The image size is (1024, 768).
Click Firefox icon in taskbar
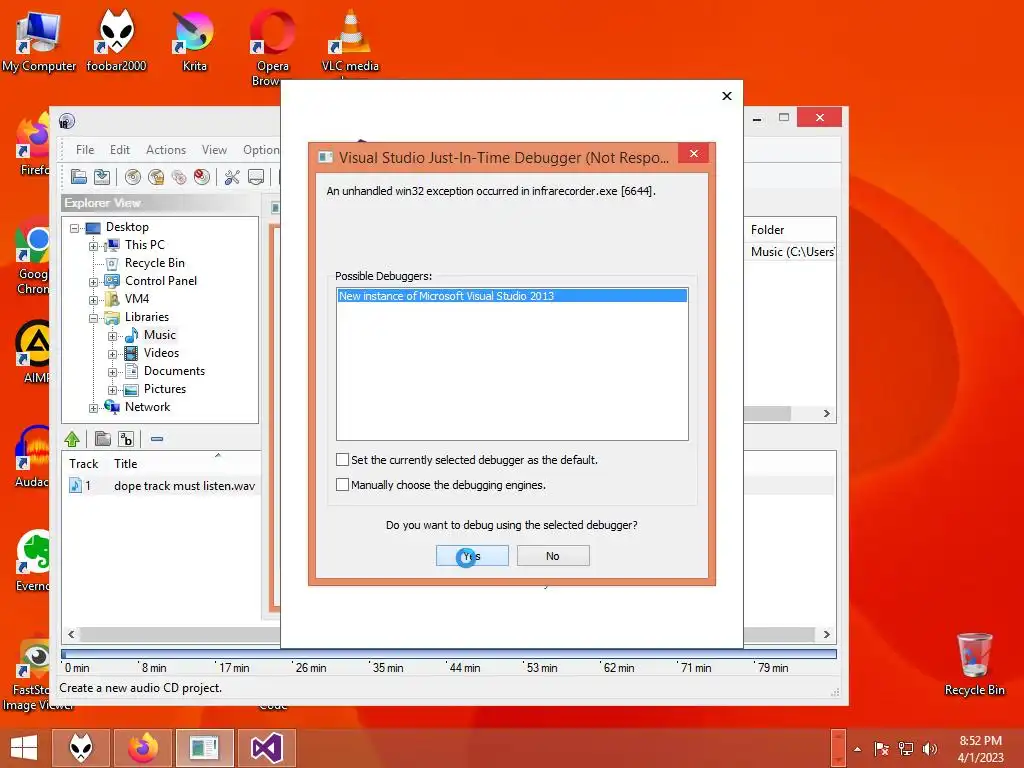tap(143, 748)
